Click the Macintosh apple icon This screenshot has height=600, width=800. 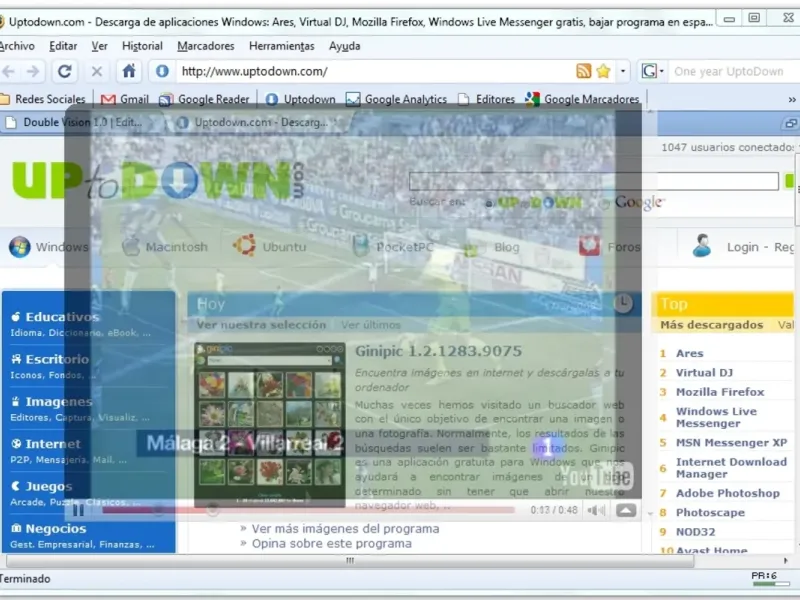click(x=131, y=246)
